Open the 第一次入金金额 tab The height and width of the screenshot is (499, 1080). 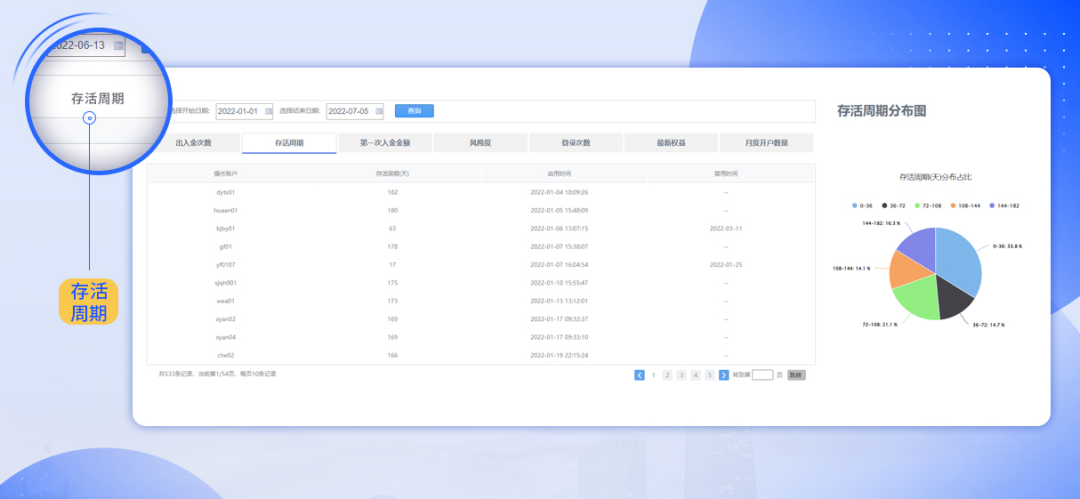(x=385, y=143)
